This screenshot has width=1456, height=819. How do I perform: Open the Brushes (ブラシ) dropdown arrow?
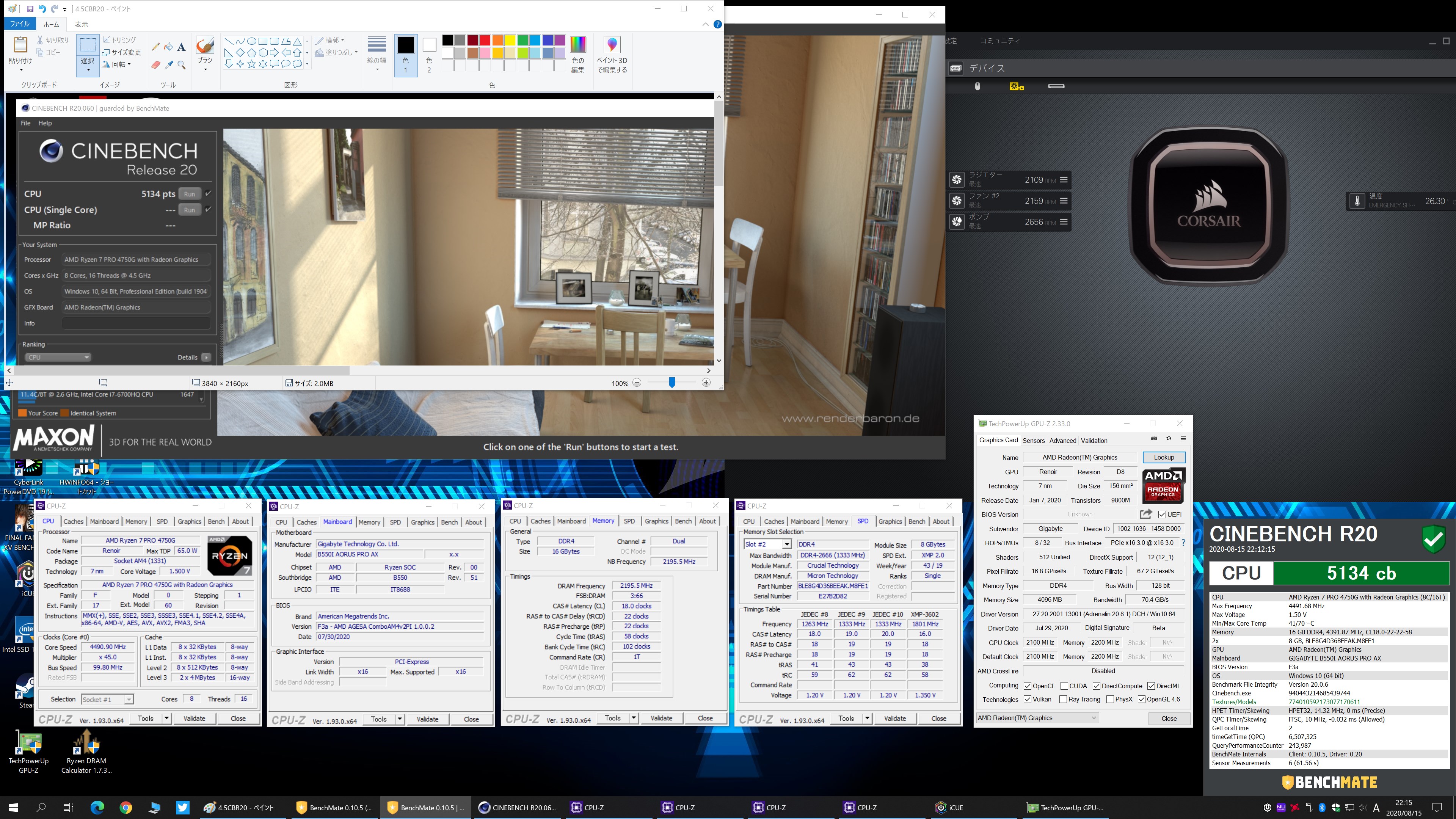(205, 69)
